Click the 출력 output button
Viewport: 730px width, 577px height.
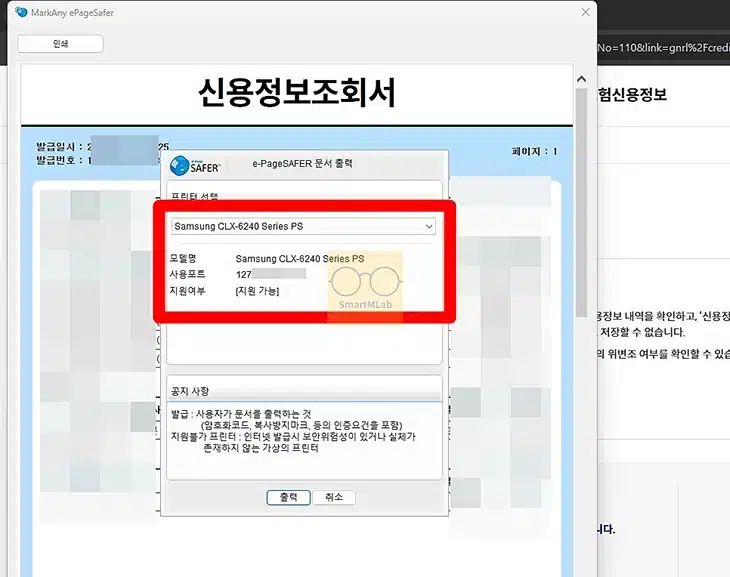pyautogui.click(x=288, y=497)
